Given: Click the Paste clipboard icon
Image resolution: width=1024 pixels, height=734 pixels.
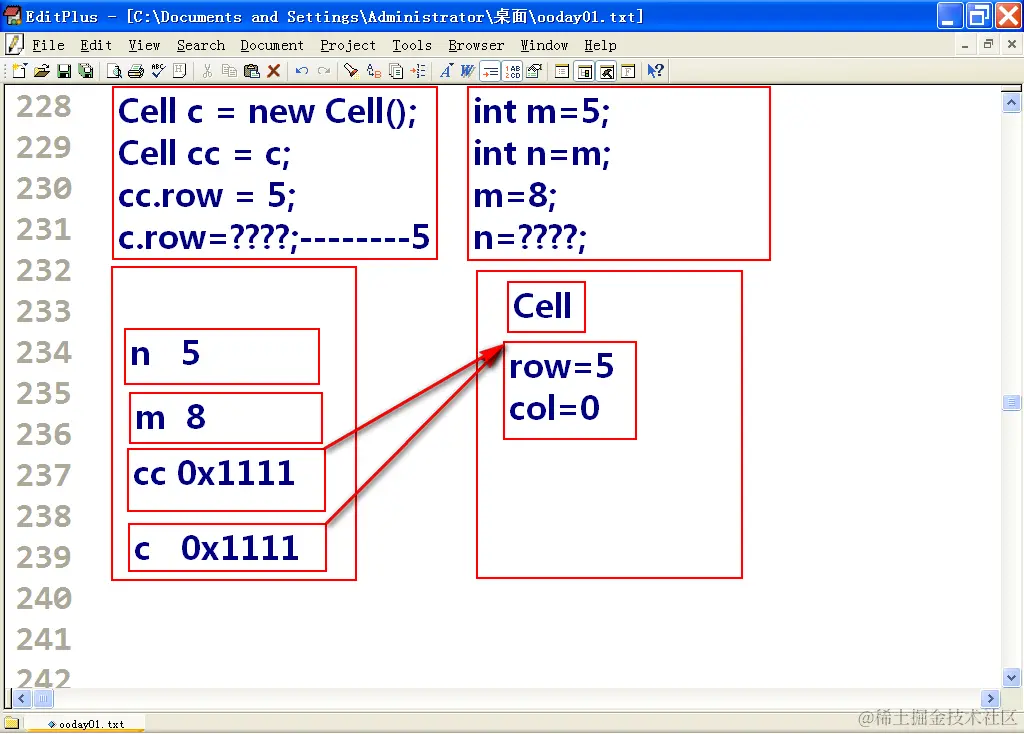Looking at the screenshot, I should pos(251,71).
